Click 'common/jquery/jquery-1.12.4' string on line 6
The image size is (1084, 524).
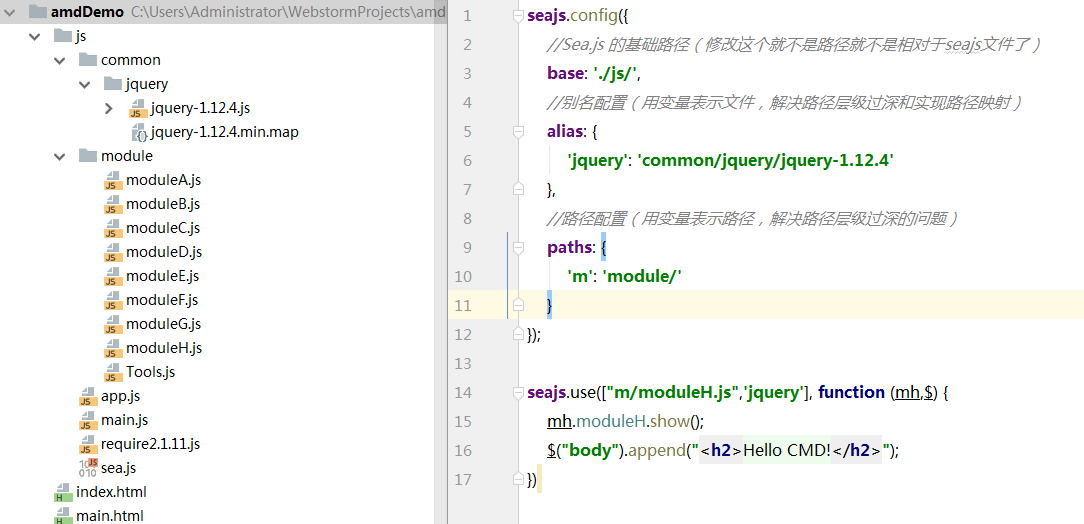pos(765,160)
